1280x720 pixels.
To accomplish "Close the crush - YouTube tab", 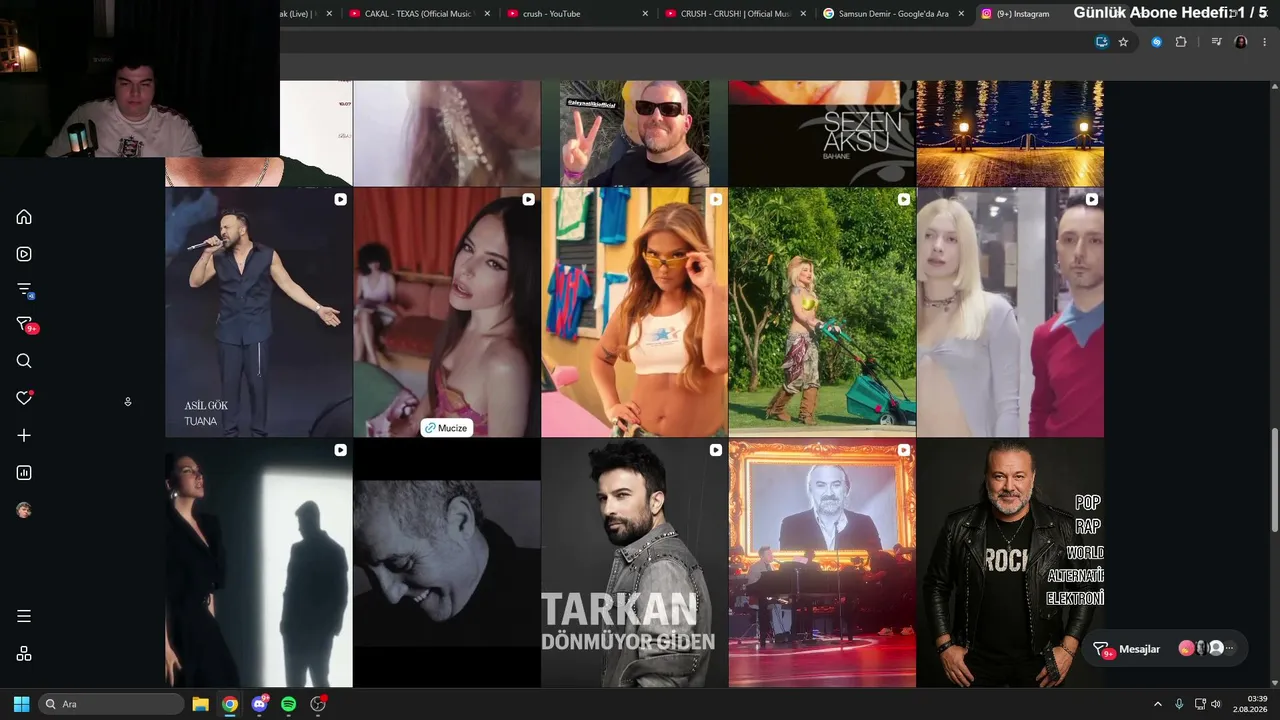I will point(645,14).
